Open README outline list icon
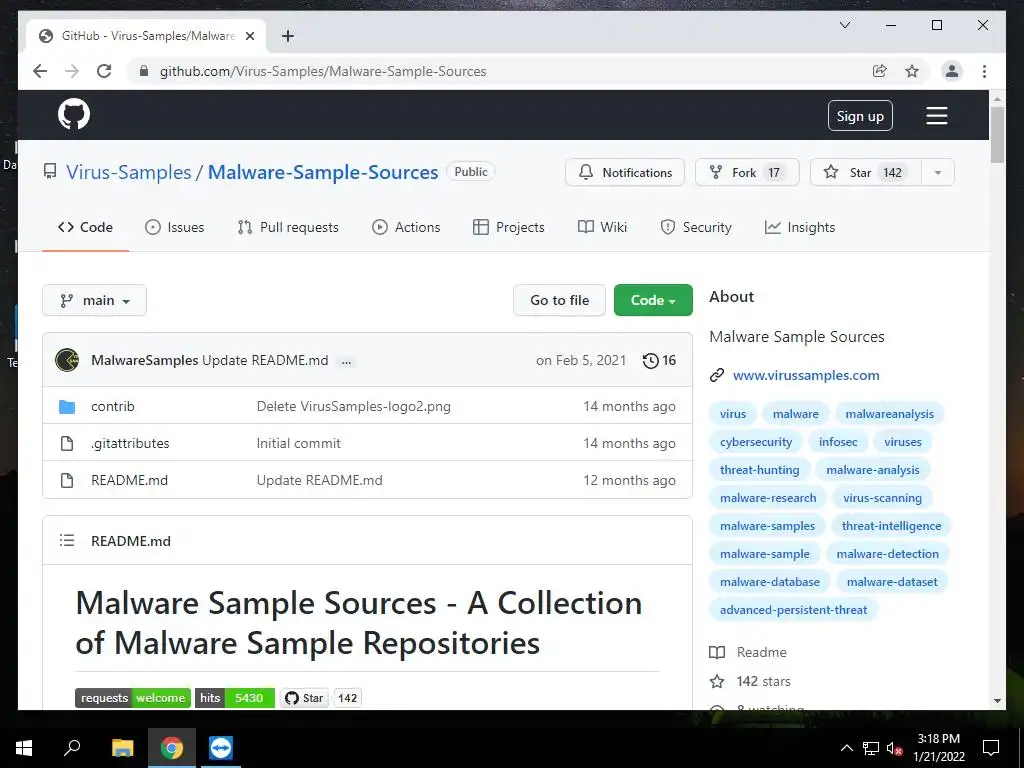The width and height of the screenshot is (1024, 768). pos(67,540)
